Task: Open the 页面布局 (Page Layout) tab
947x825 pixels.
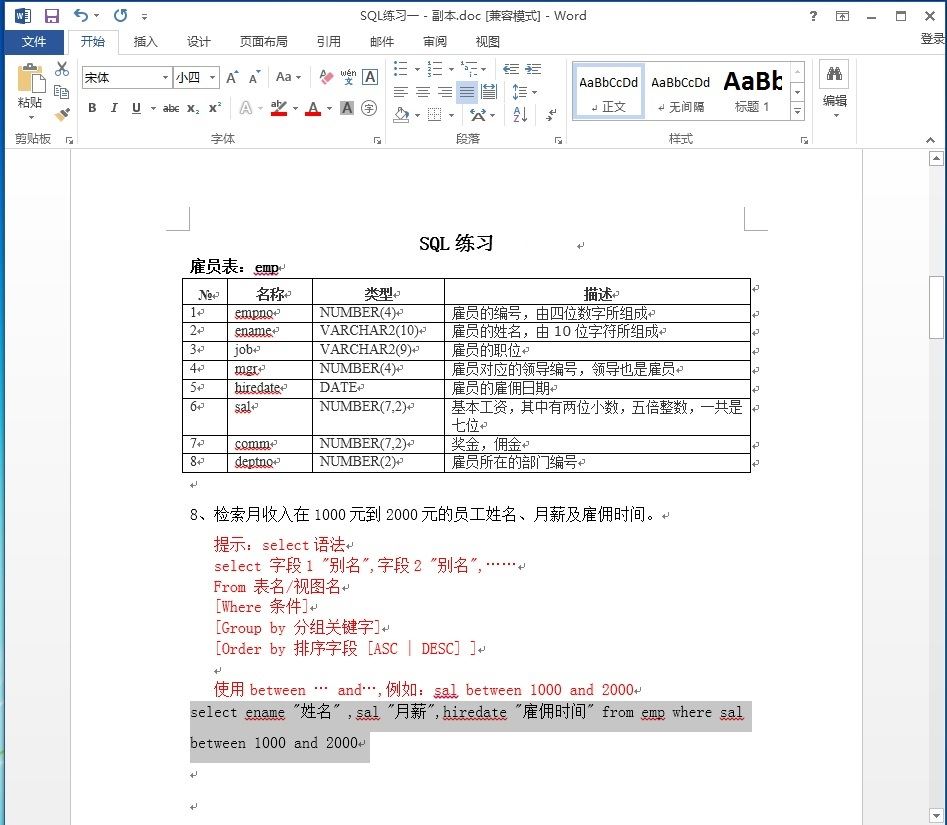Action: point(263,42)
